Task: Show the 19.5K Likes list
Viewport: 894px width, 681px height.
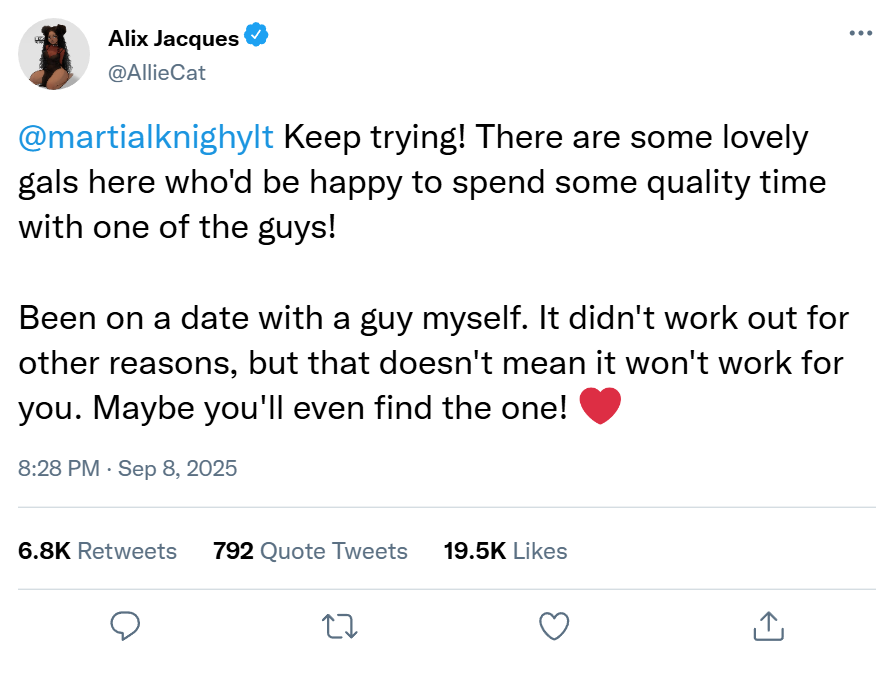Action: (505, 551)
